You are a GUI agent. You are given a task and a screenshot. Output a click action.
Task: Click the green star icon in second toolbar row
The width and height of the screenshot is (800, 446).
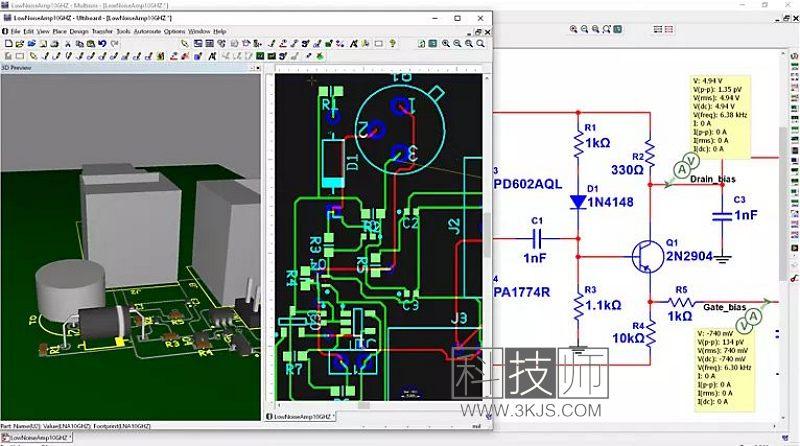click(x=320, y=56)
